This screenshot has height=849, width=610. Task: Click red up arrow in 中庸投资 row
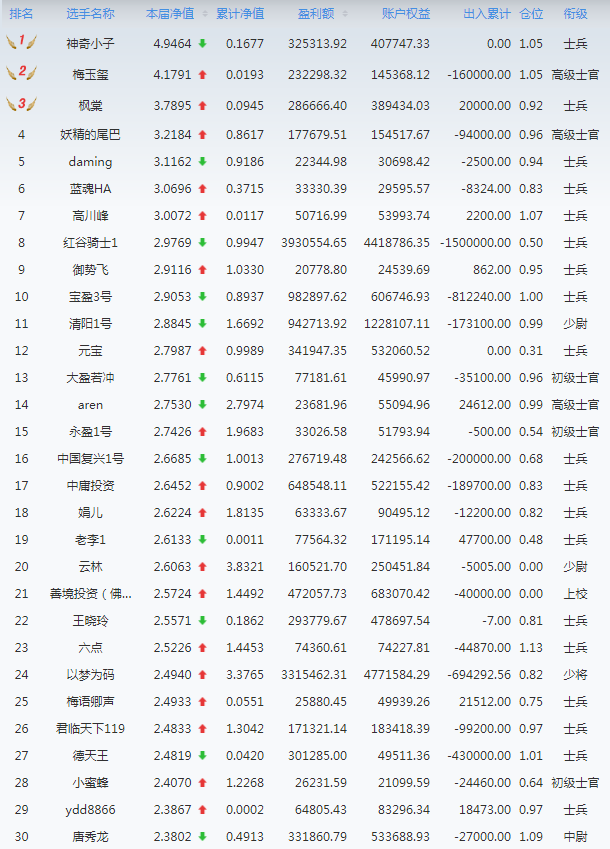202,486
